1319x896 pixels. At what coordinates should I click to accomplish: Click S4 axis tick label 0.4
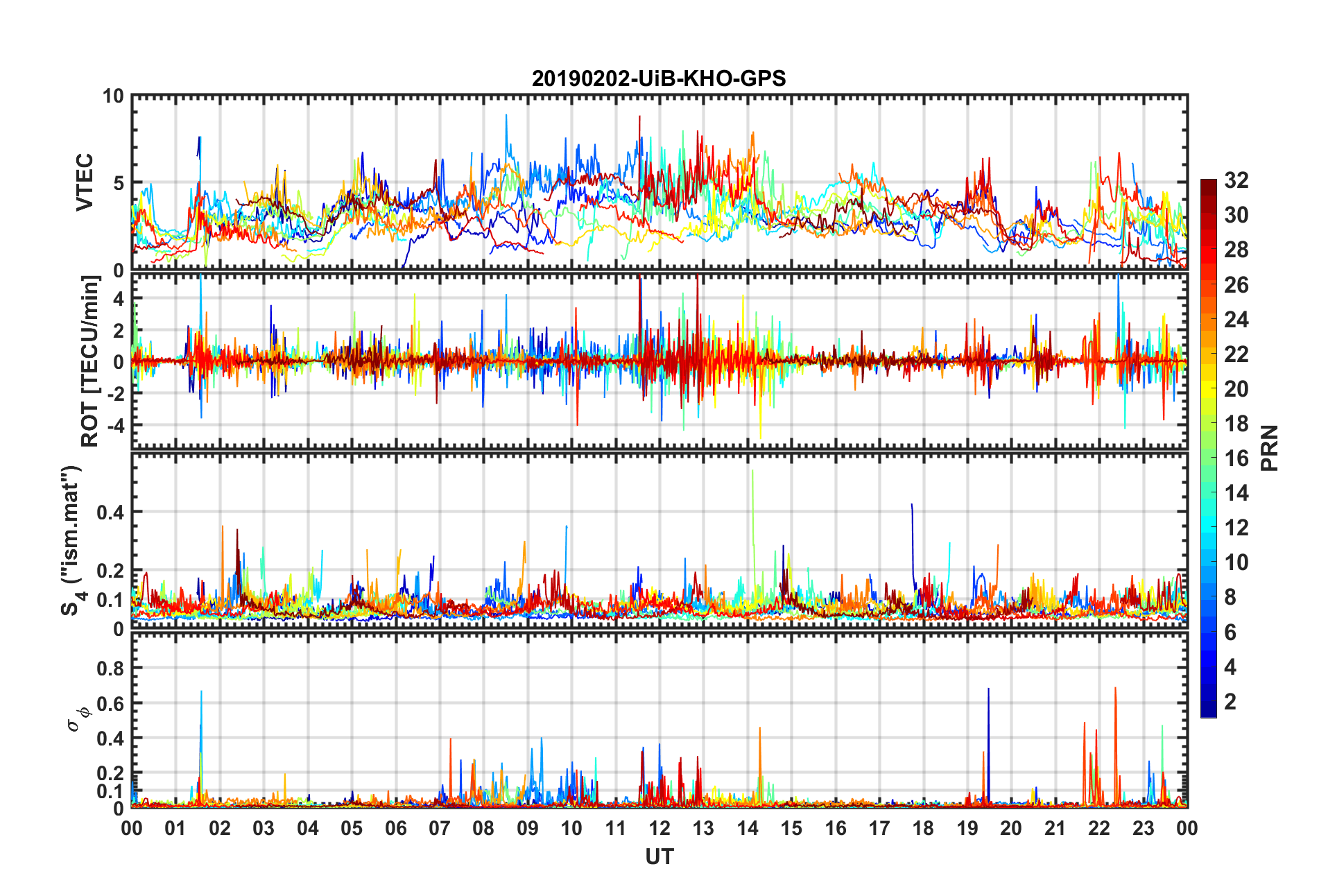click(110, 512)
